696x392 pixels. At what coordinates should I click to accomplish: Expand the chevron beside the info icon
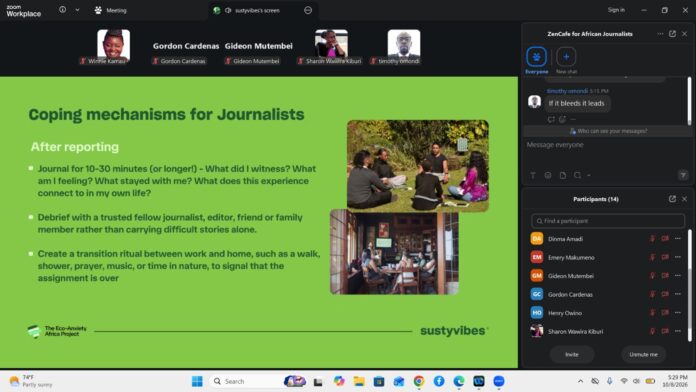(x=77, y=10)
